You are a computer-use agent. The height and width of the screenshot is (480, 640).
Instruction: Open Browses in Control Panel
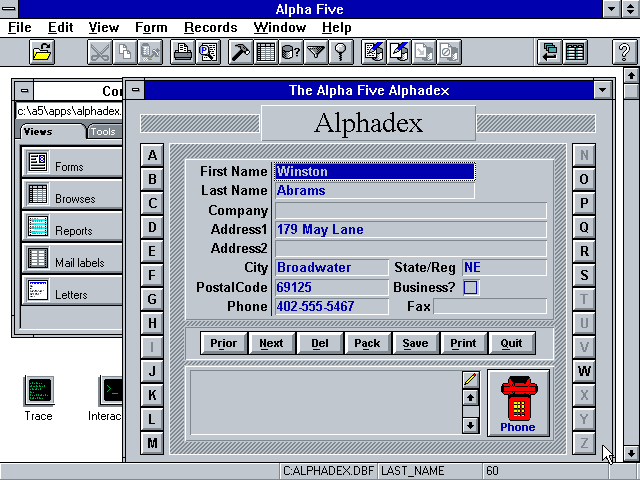coord(72,194)
